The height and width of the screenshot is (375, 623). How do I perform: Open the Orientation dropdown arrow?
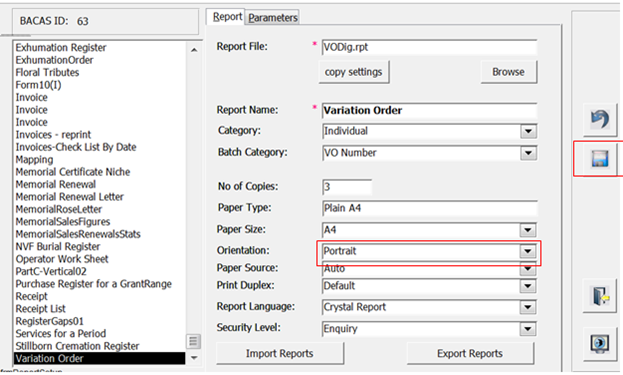point(528,251)
